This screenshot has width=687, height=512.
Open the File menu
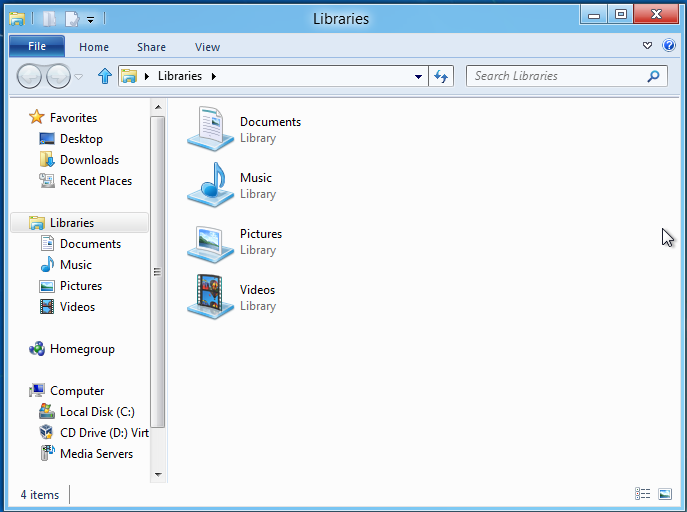pyautogui.click(x=37, y=47)
